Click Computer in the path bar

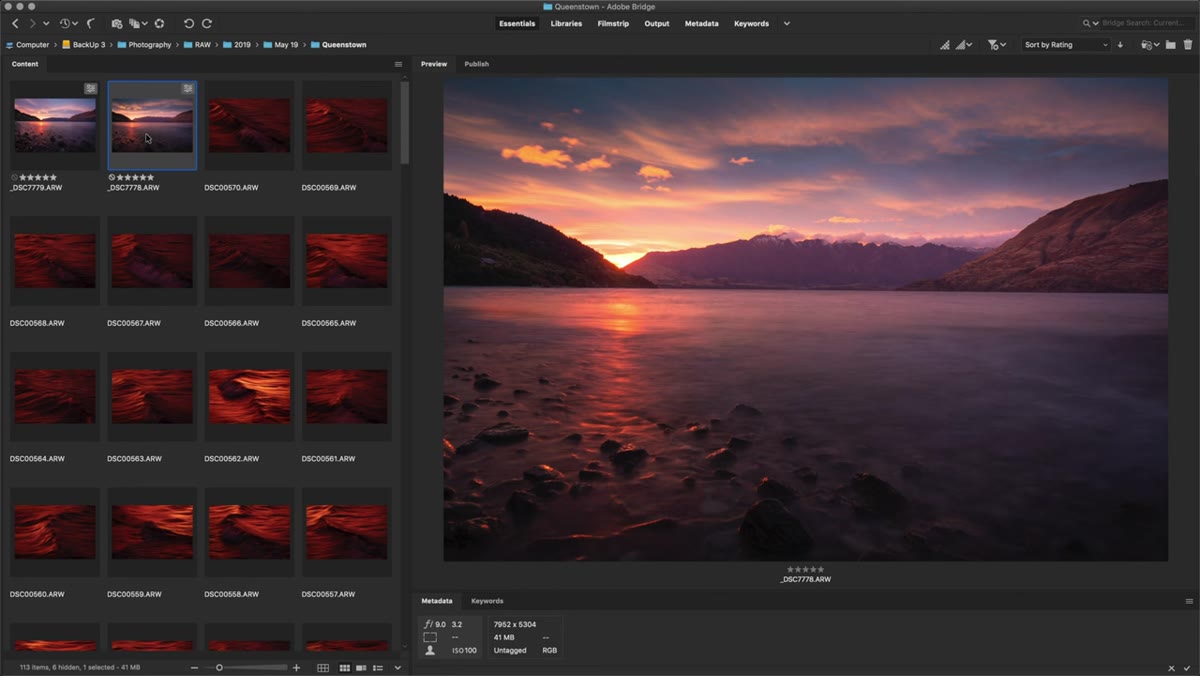click(x=27, y=45)
